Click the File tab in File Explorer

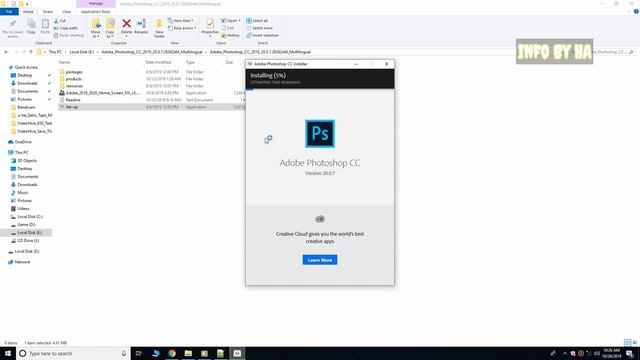pyautogui.click(x=9, y=11)
